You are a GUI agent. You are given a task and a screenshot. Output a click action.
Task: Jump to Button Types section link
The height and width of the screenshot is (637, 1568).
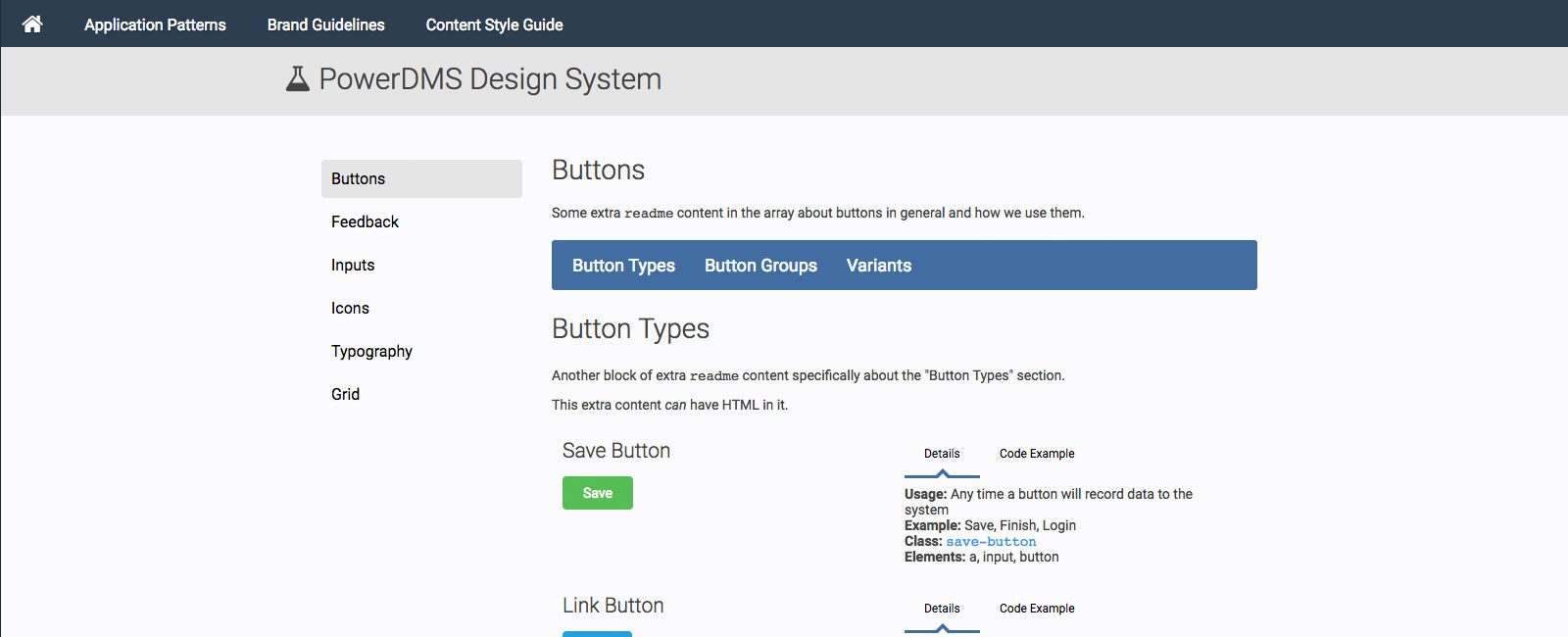[x=623, y=266]
